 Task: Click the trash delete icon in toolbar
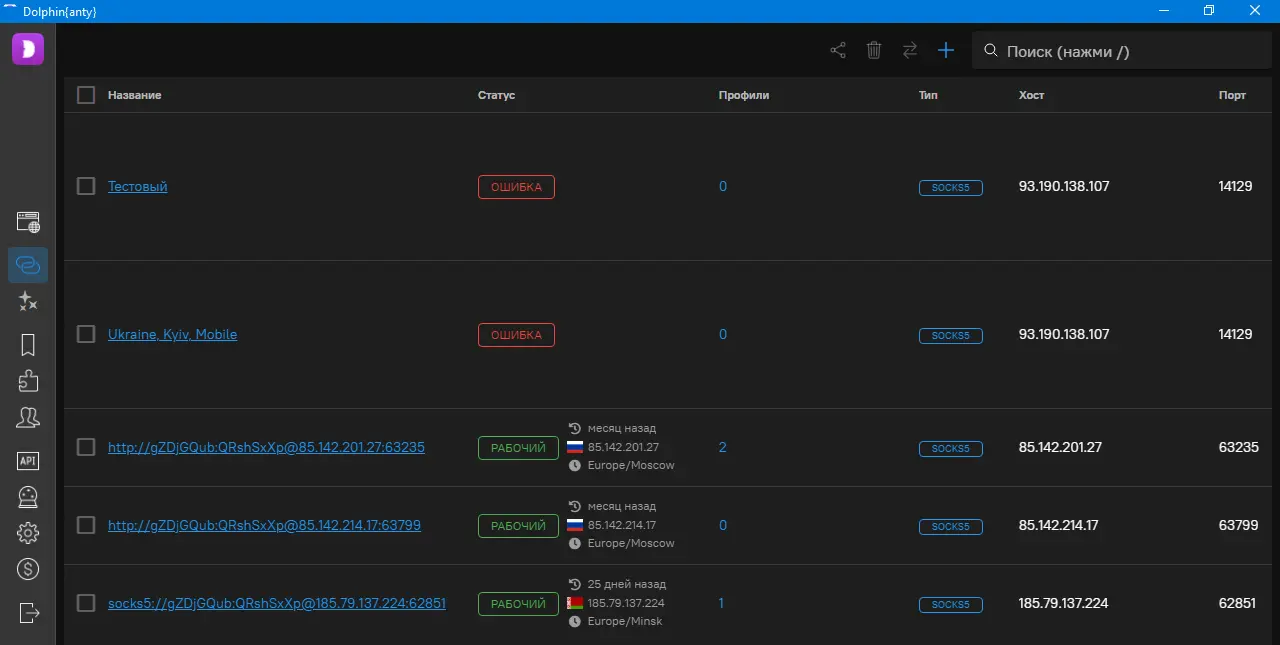click(874, 50)
